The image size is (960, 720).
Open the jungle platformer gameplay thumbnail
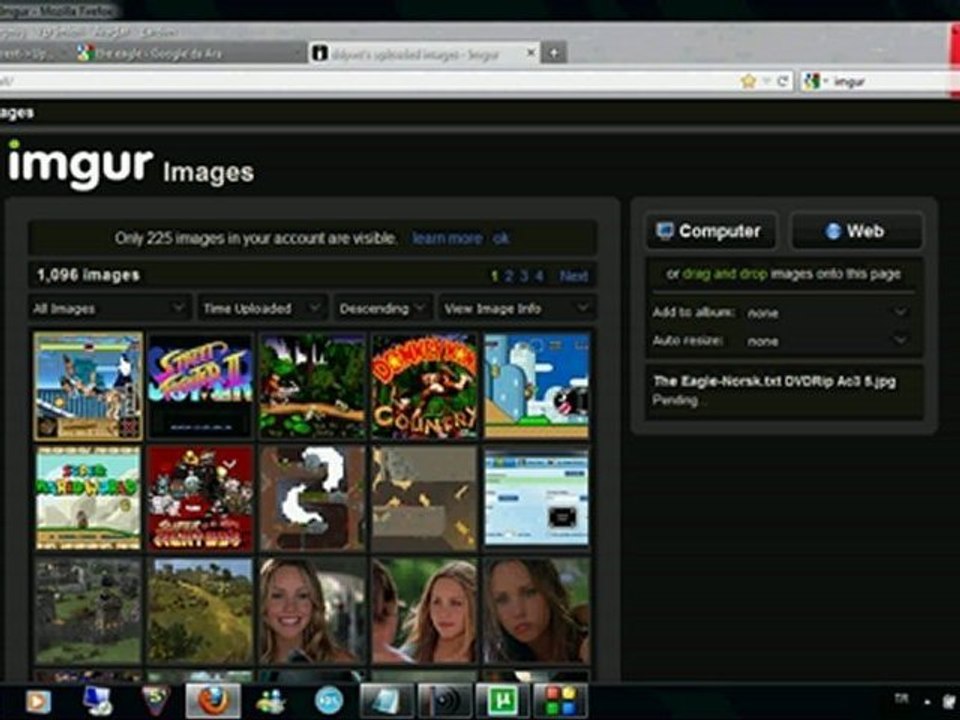point(312,386)
